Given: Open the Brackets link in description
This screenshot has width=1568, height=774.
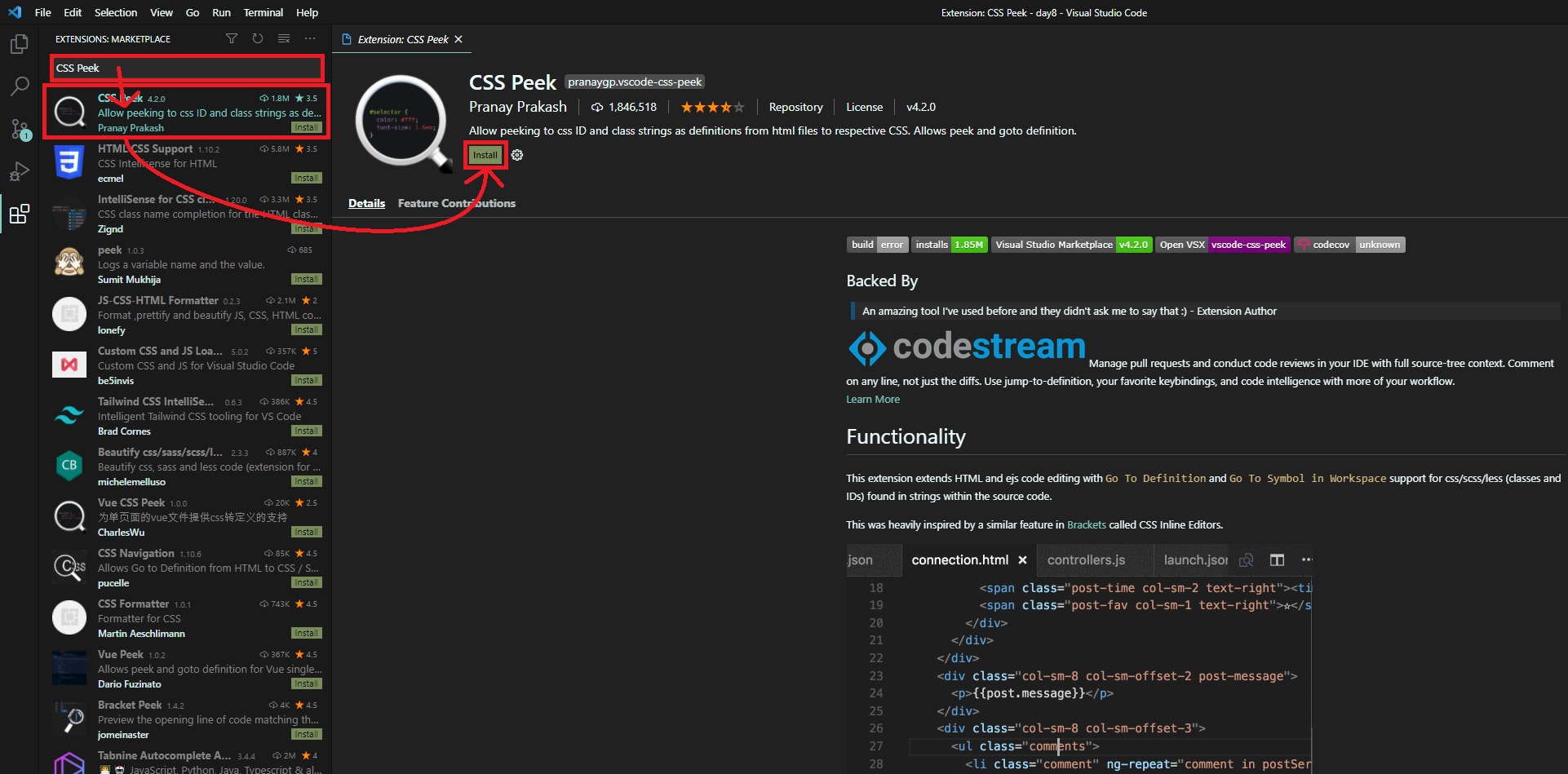Looking at the screenshot, I should point(1087,525).
